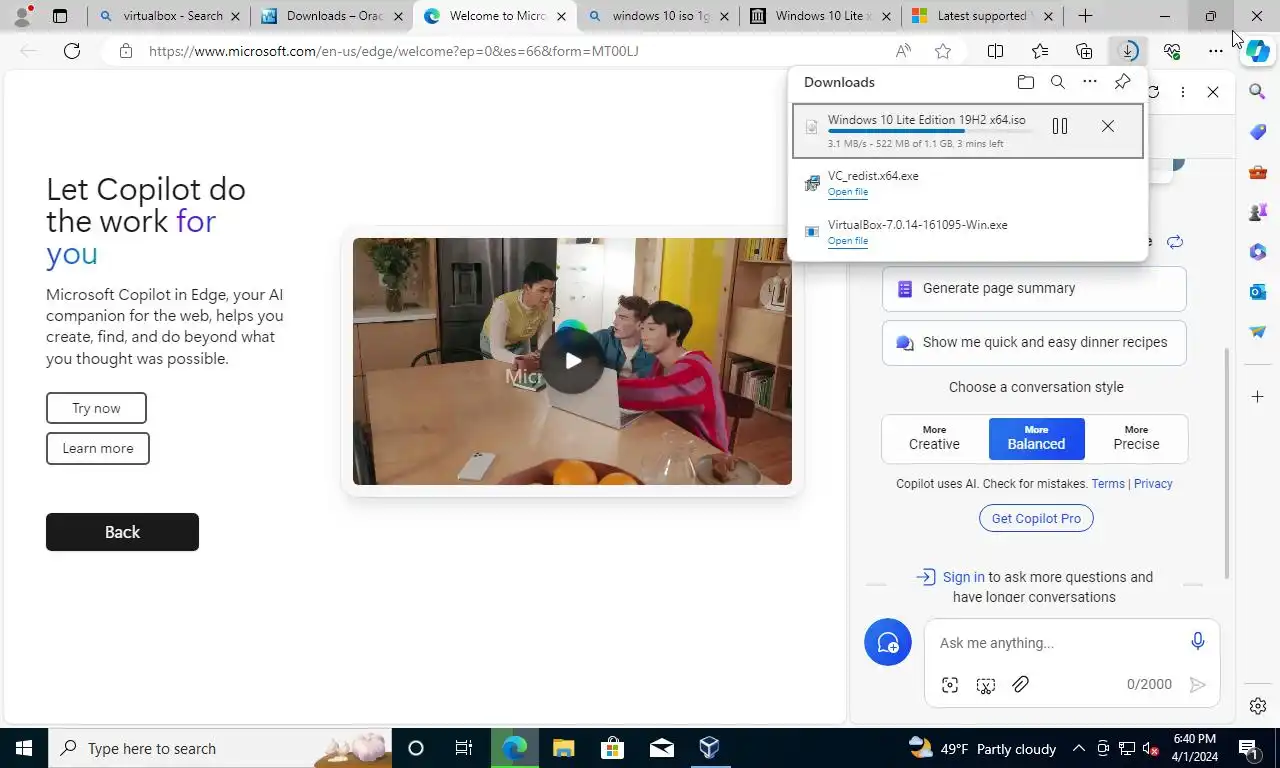
Task: Open file link for VirtualBox-7.0.14 installer
Action: [x=847, y=241]
